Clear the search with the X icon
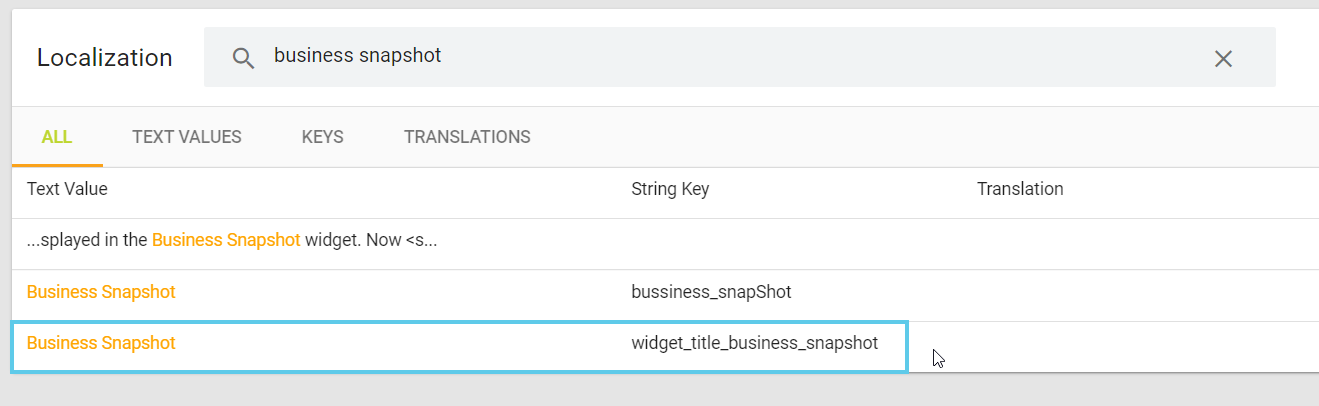1319x406 pixels. click(1223, 58)
